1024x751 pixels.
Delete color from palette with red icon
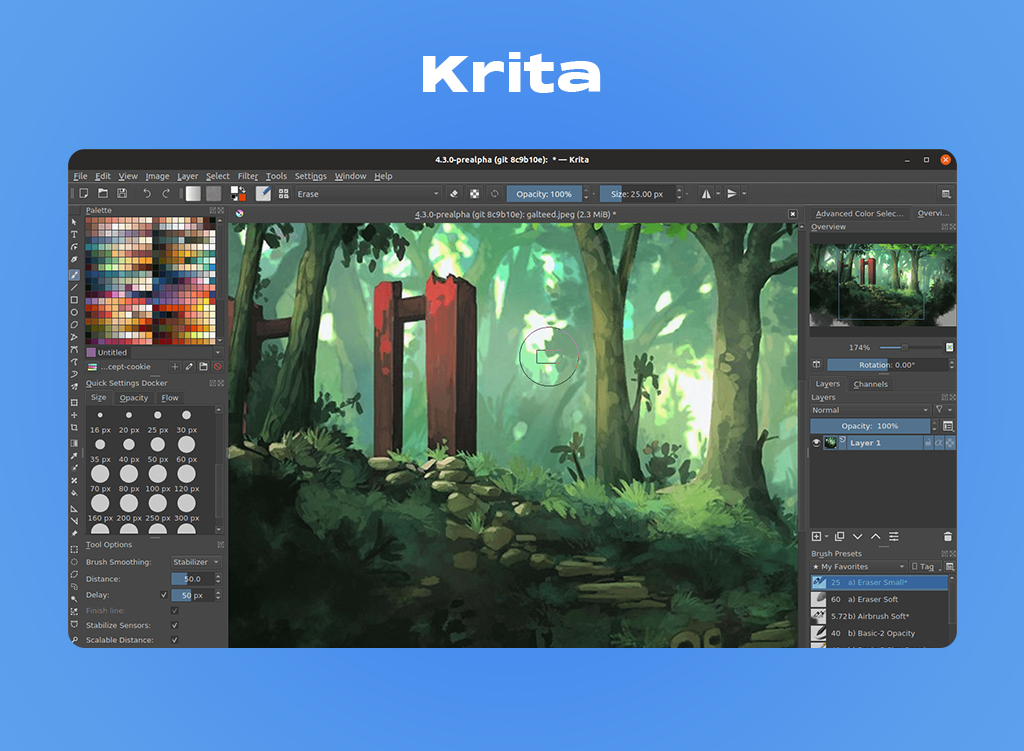[217, 367]
